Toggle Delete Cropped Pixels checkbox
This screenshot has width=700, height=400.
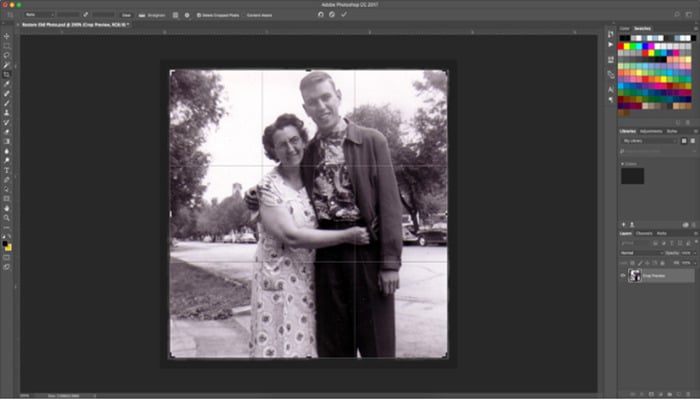click(199, 15)
